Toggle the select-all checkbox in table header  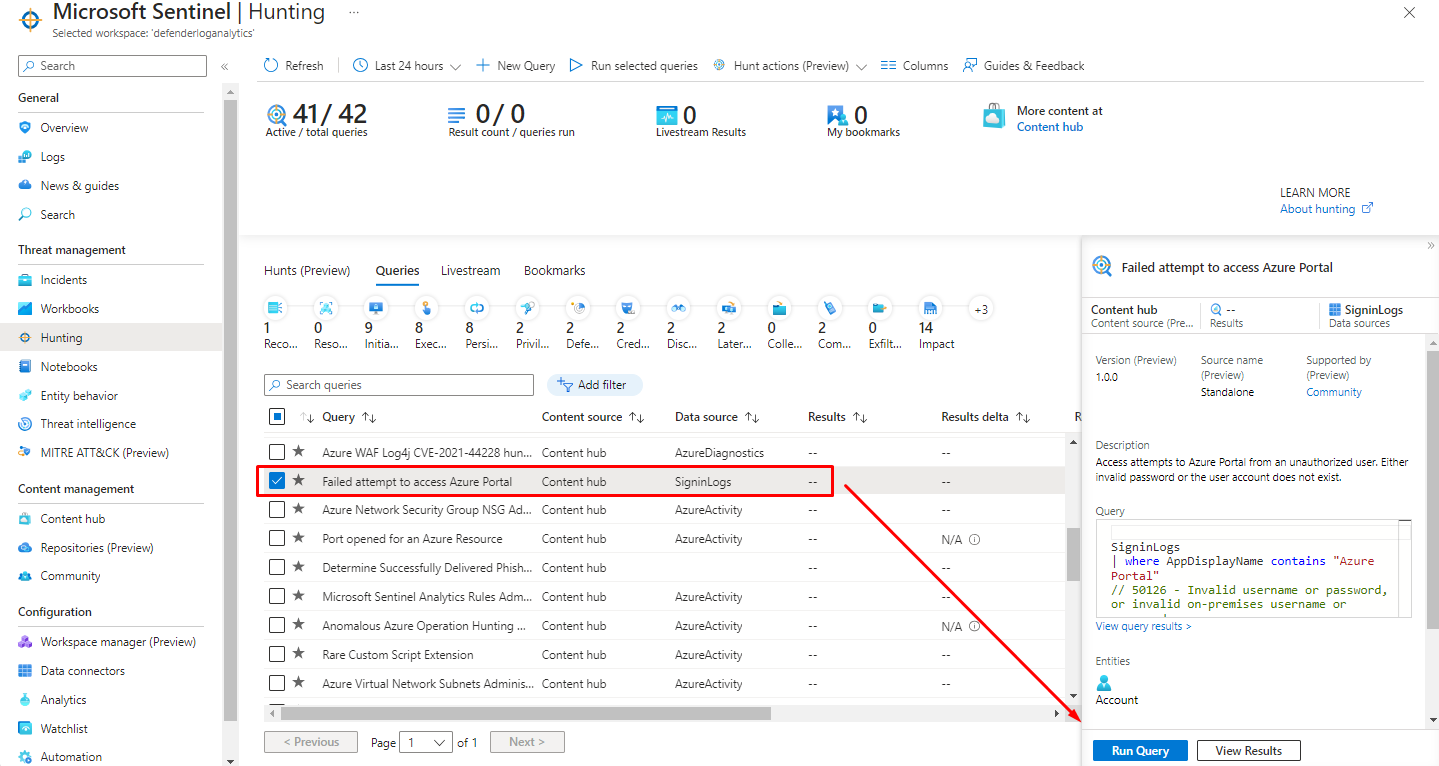(x=277, y=417)
